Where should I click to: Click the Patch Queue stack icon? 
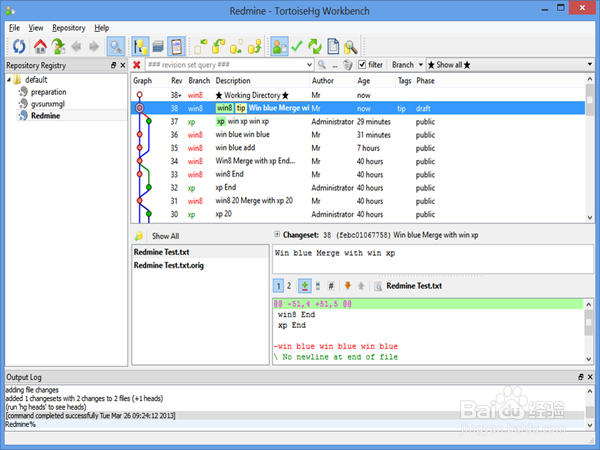158,47
